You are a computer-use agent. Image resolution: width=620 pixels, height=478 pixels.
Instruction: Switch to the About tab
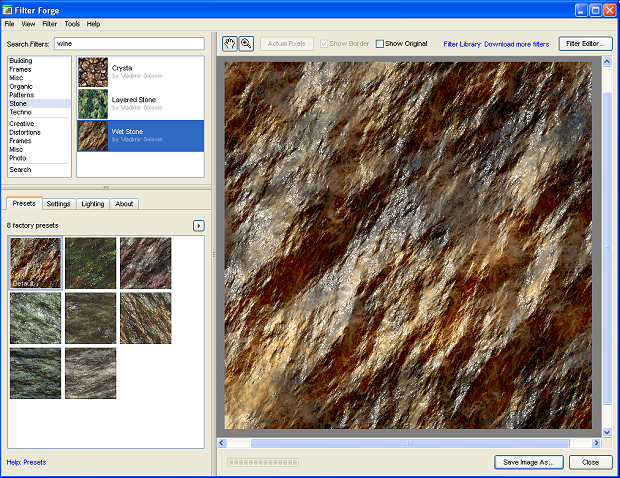[124, 204]
